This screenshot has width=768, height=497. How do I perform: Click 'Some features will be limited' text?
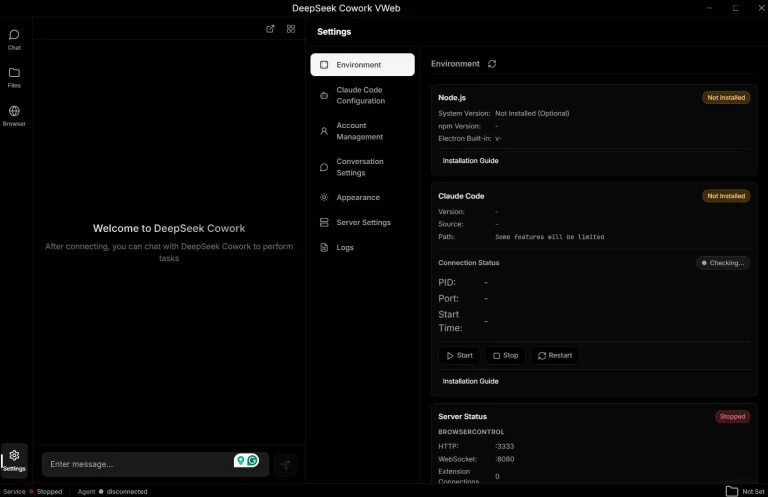550,237
